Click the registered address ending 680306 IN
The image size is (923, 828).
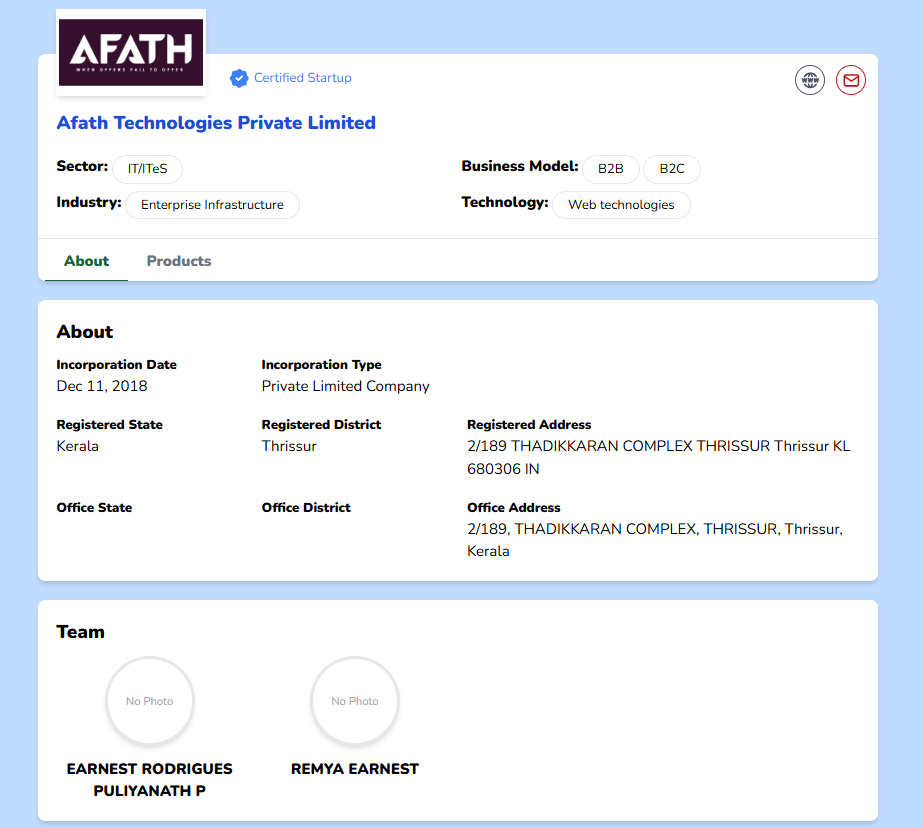659,457
